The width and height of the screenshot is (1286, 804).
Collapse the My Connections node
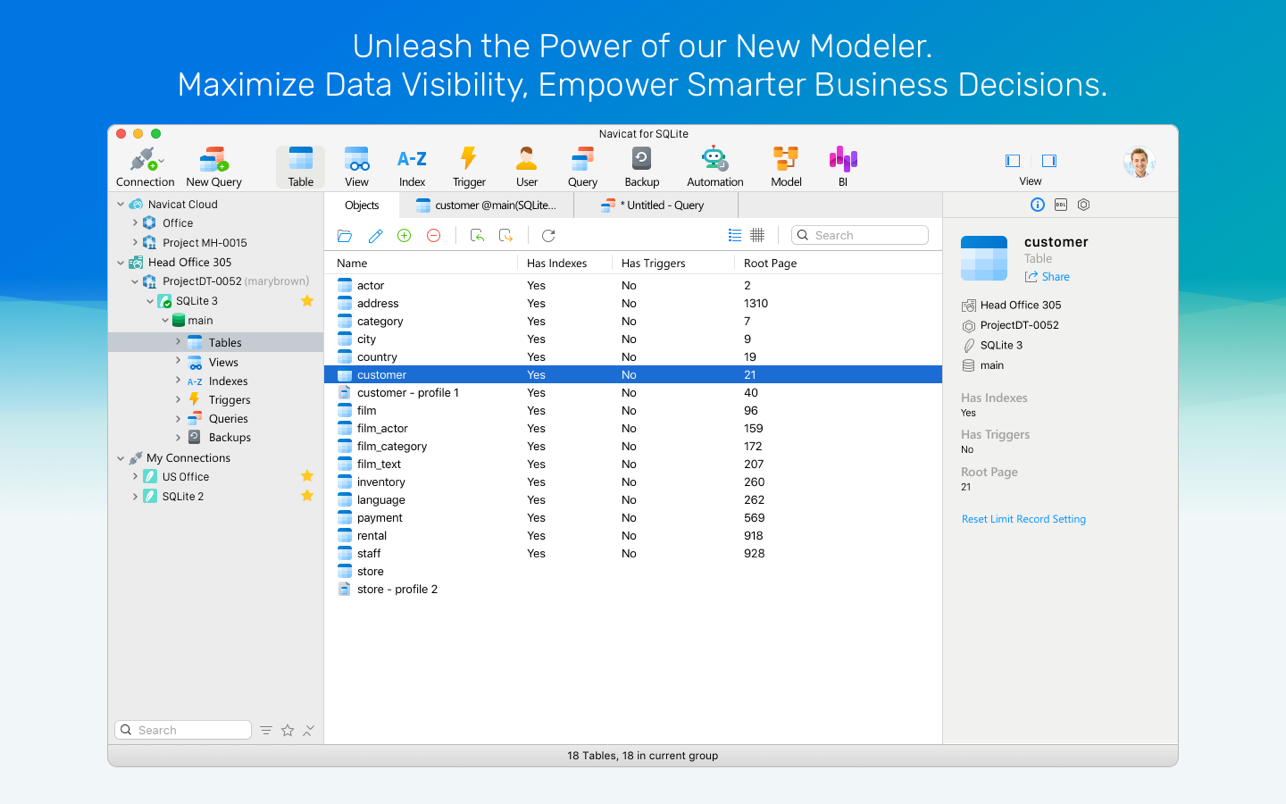121,458
